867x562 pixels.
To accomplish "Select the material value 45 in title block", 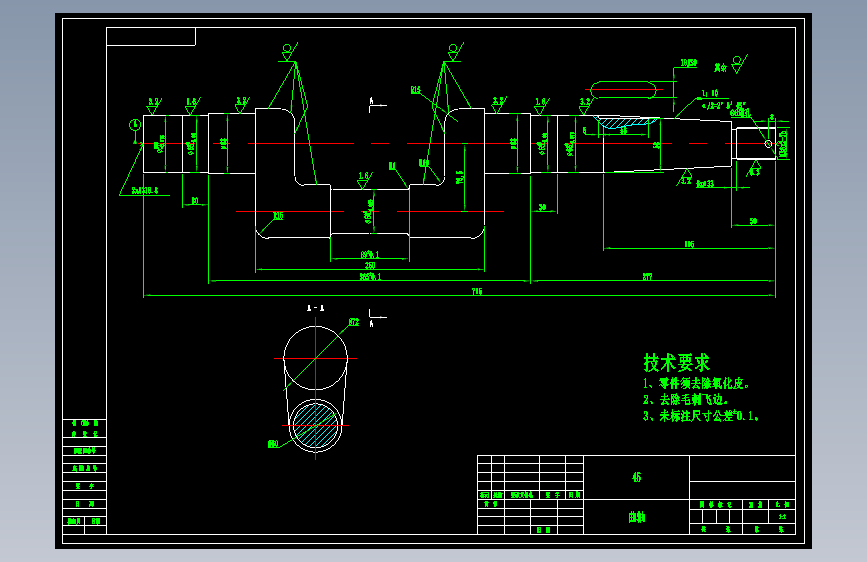I will coord(636,477).
